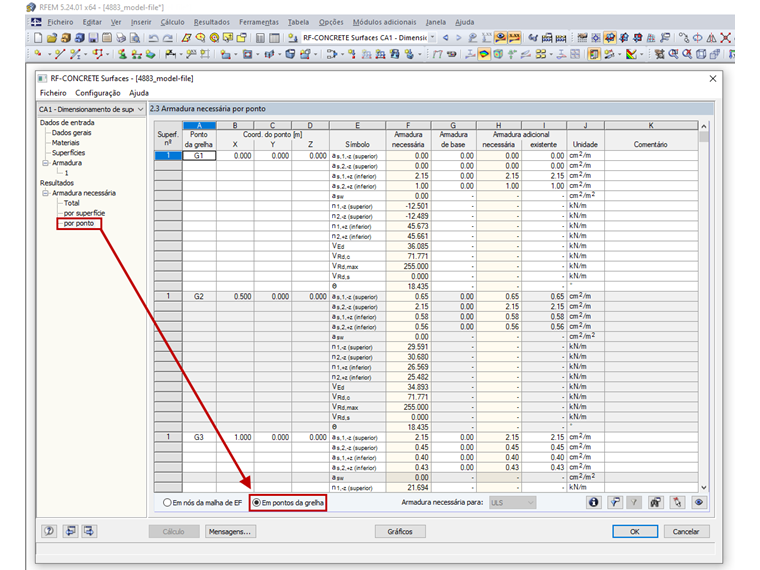The height and width of the screenshot is (570, 760).
Task: Click the scroll up arrow of table scrollbar
Action: [704, 126]
